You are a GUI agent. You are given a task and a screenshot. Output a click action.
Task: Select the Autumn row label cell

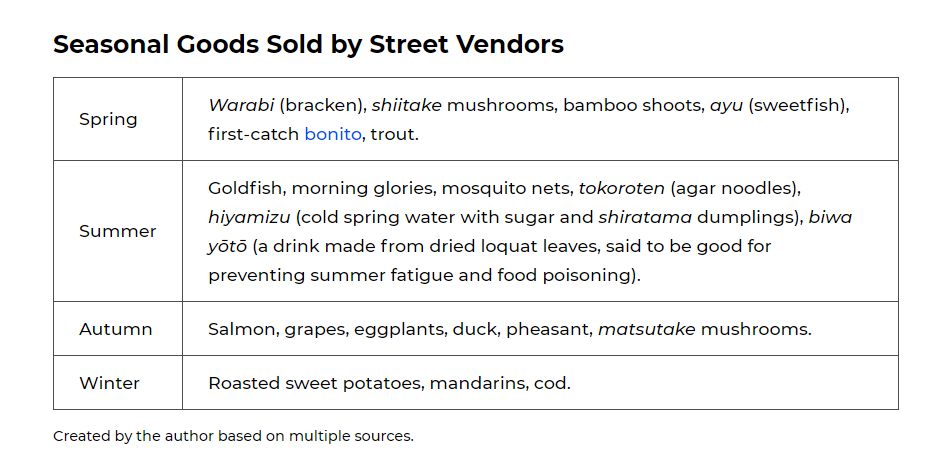[x=118, y=328]
